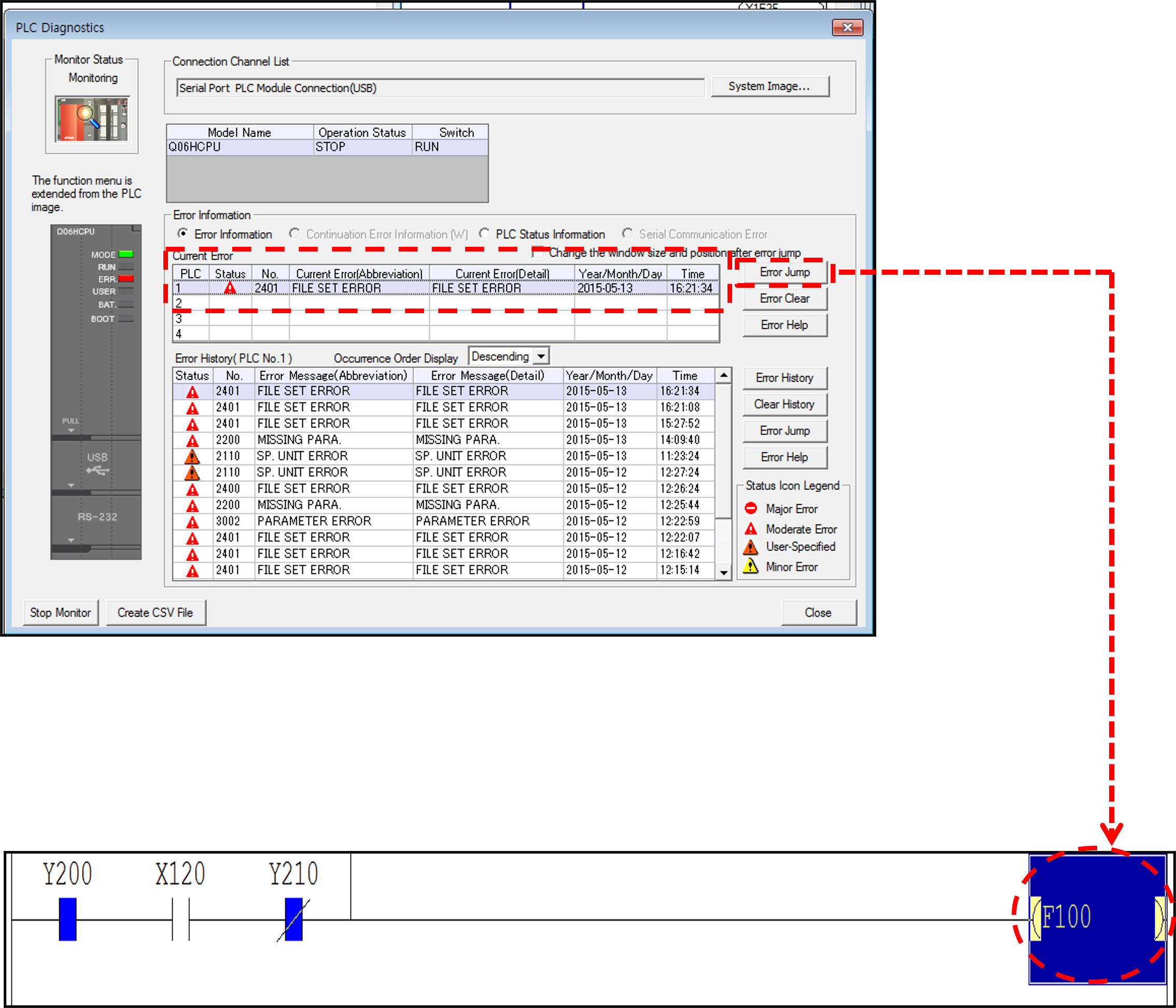Select Continuation Error Information (W) radio button
1176x1008 pixels.
(295, 234)
